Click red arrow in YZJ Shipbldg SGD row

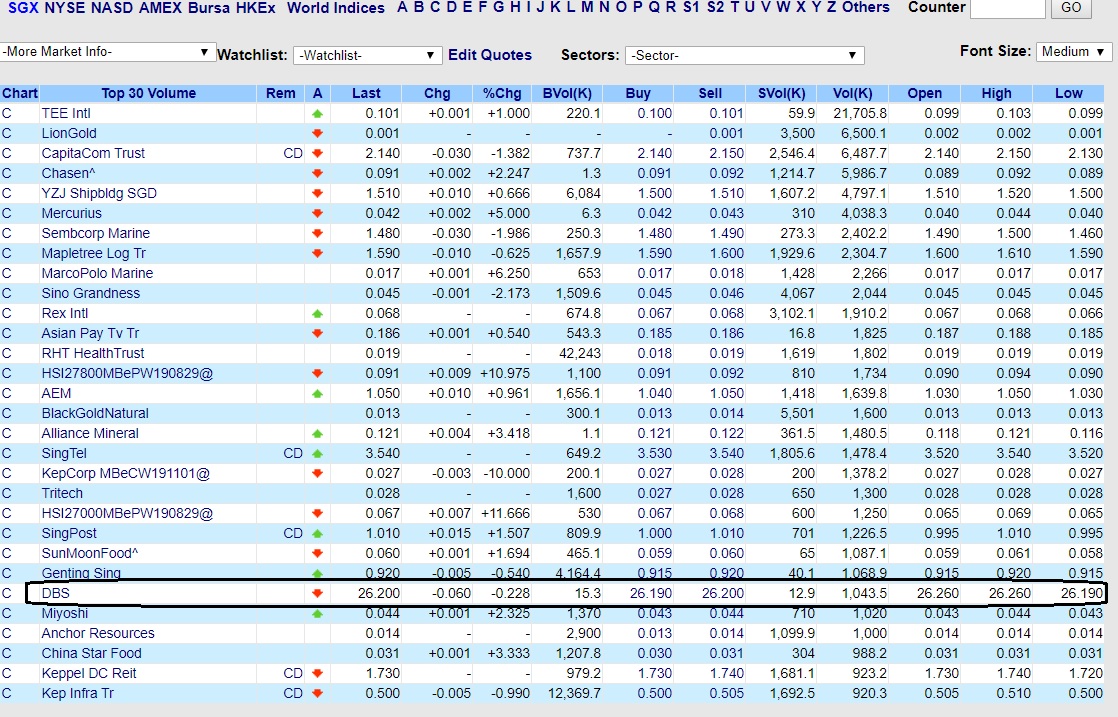click(317, 193)
